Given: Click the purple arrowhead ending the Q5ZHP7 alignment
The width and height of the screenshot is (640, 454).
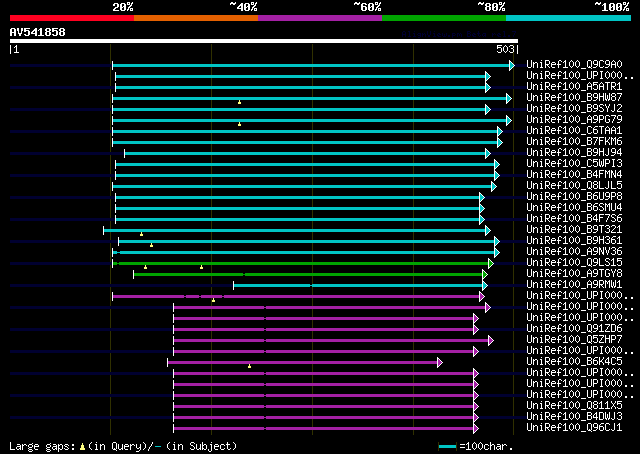Looking at the screenshot, I should click(491, 340).
